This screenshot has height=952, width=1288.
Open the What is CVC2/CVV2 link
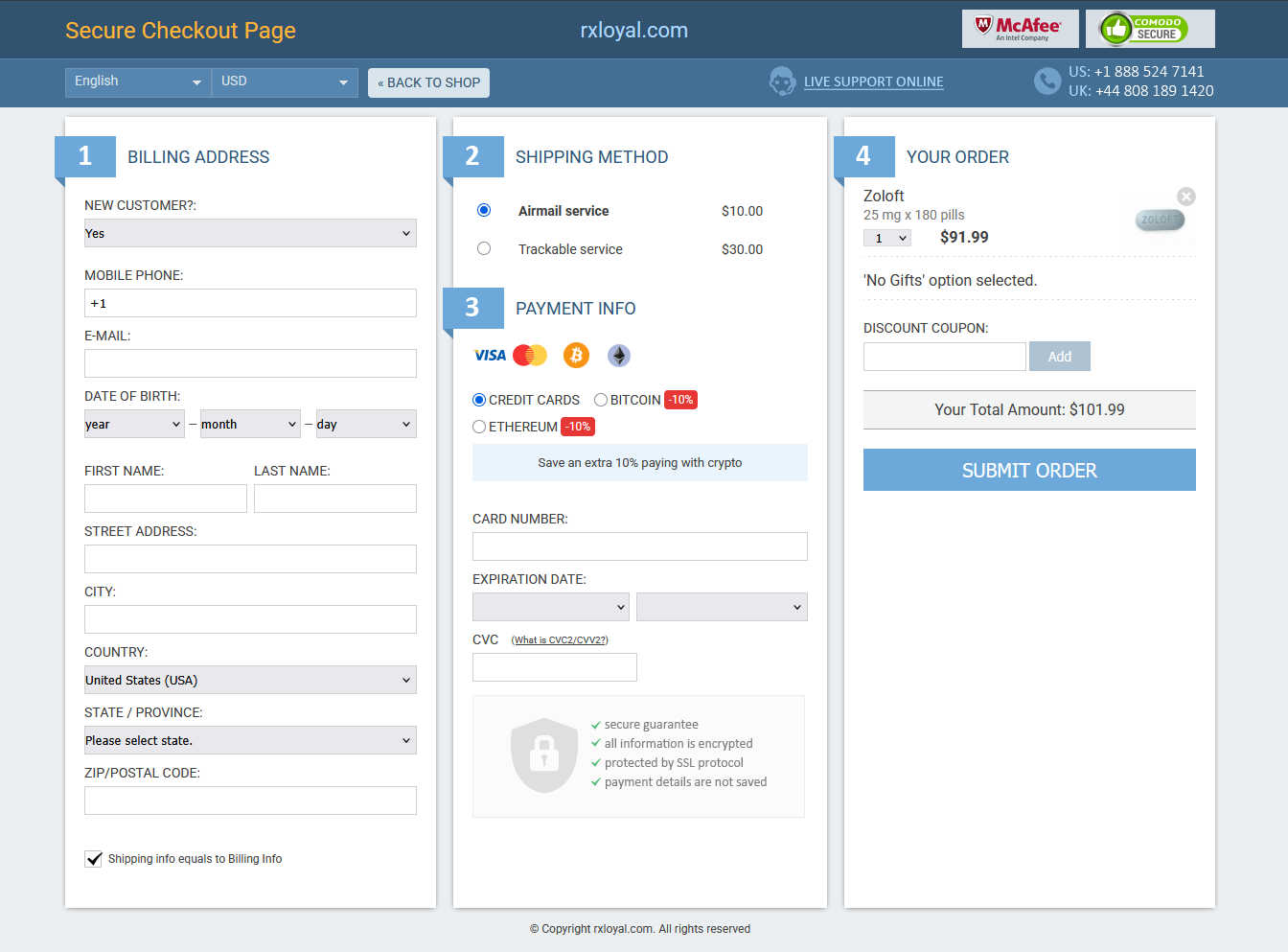pyautogui.click(x=560, y=640)
